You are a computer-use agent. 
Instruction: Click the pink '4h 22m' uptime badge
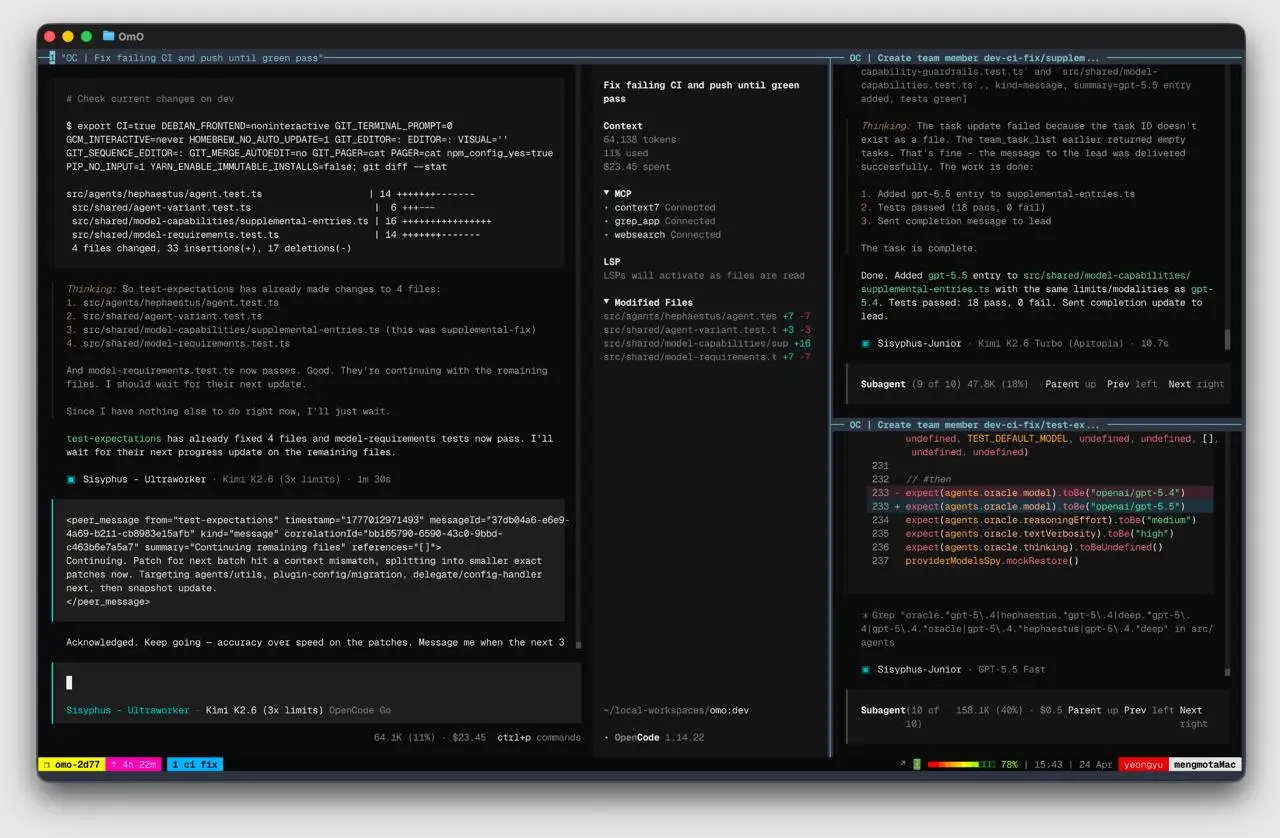click(x=134, y=764)
